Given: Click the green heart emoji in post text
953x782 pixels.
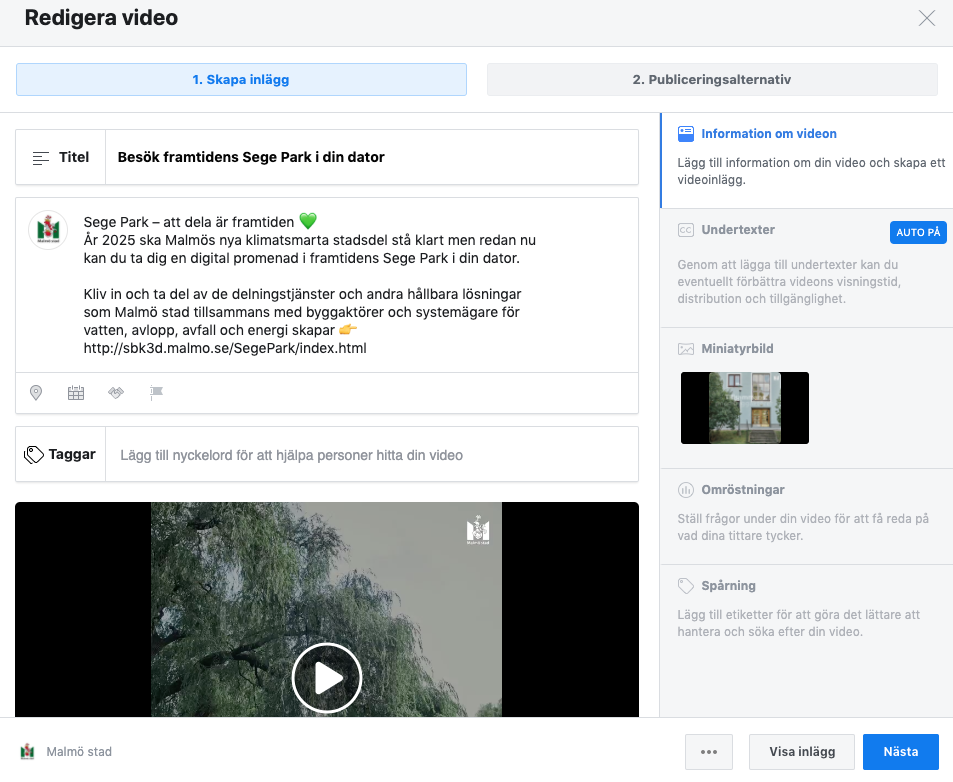Looking at the screenshot, I should click(x=308, y=221).
